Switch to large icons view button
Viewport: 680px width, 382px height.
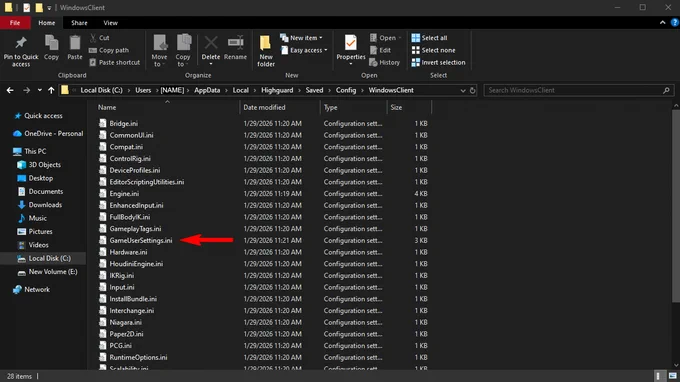click(673, 376)
